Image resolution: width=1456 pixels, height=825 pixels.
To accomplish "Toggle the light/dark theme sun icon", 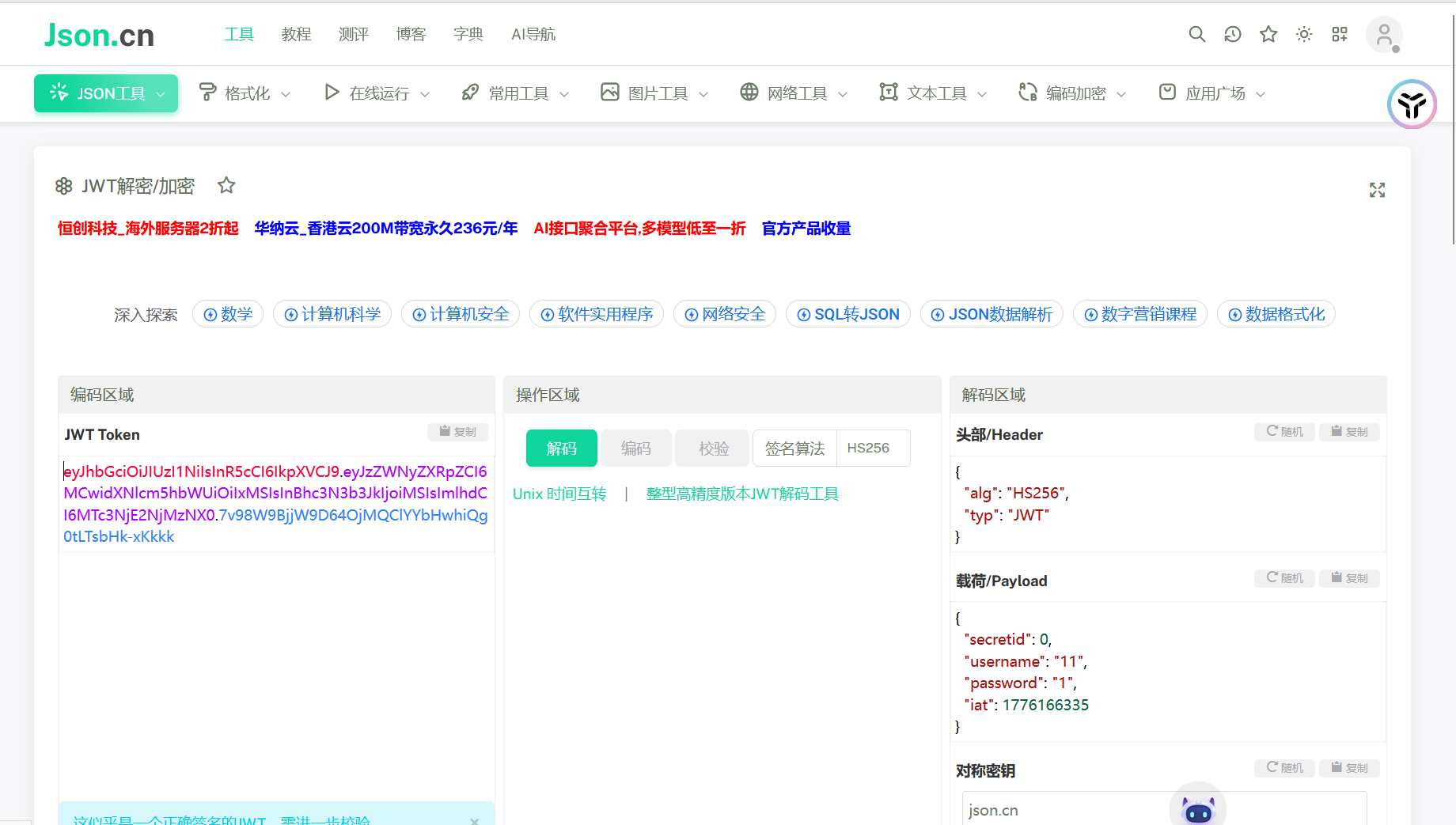I will coord(1304,34).
